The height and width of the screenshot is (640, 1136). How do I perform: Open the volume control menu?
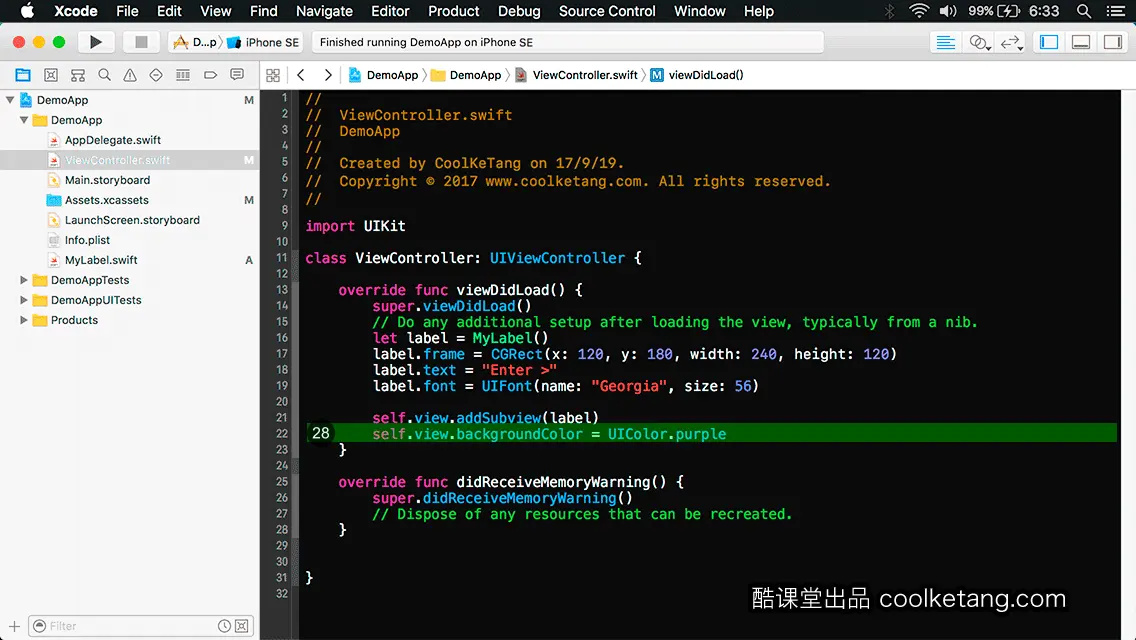point(948,11)
